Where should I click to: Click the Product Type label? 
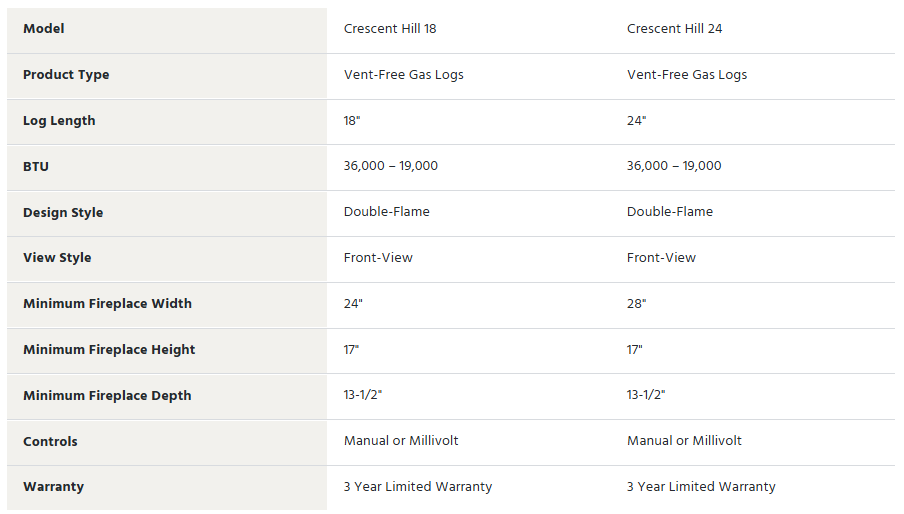(66, 75)
